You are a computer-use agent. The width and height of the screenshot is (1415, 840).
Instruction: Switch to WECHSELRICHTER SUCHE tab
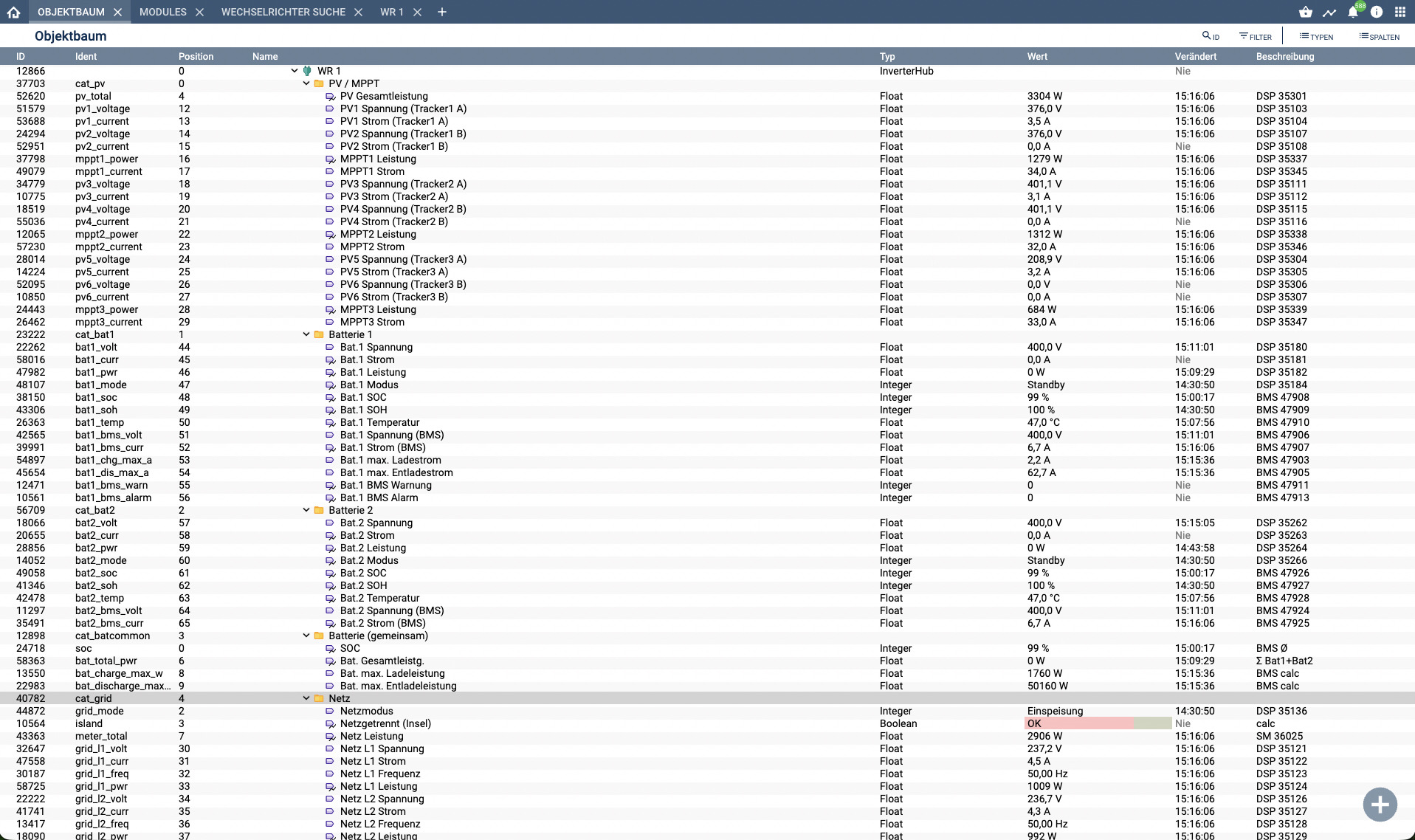283,12
